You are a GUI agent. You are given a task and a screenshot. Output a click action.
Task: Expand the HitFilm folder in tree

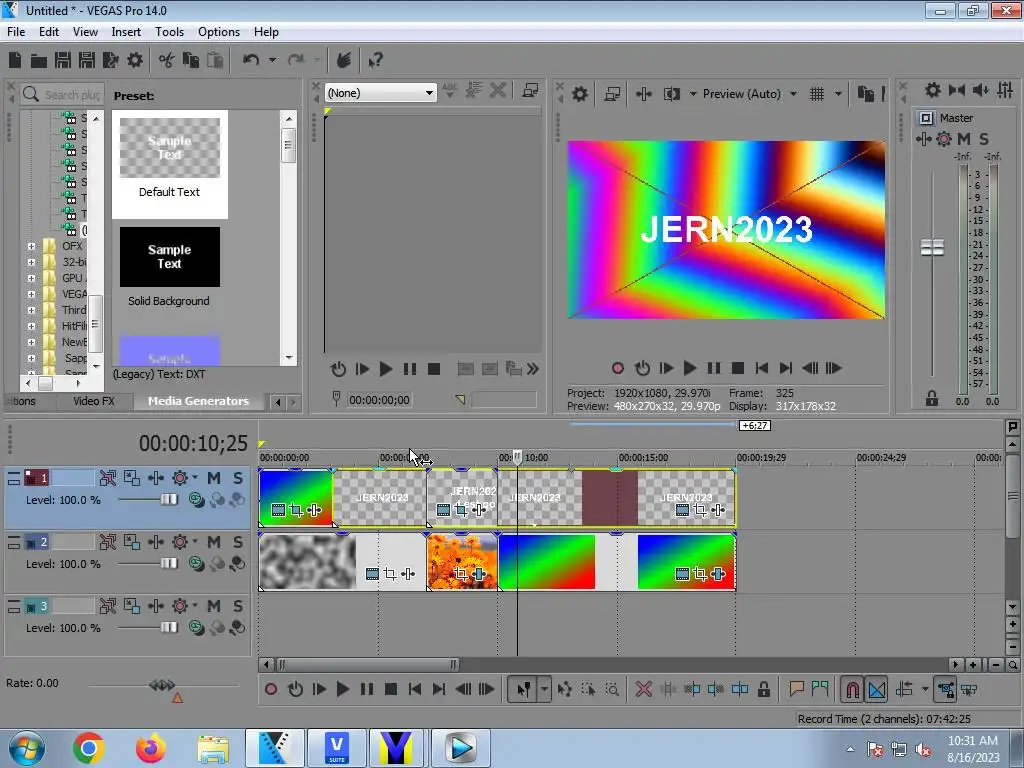click(x=31, y=326)
